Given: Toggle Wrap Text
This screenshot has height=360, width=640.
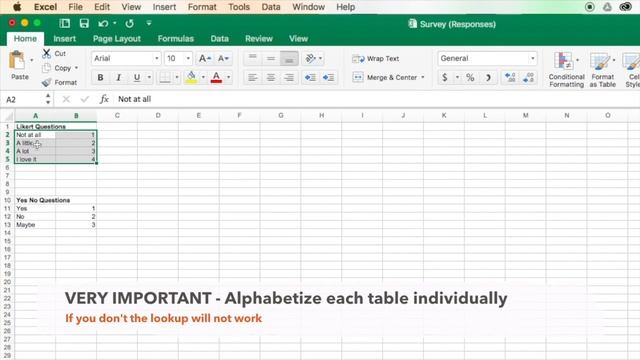Looking at the screenshot, I should tap(376, 59).
